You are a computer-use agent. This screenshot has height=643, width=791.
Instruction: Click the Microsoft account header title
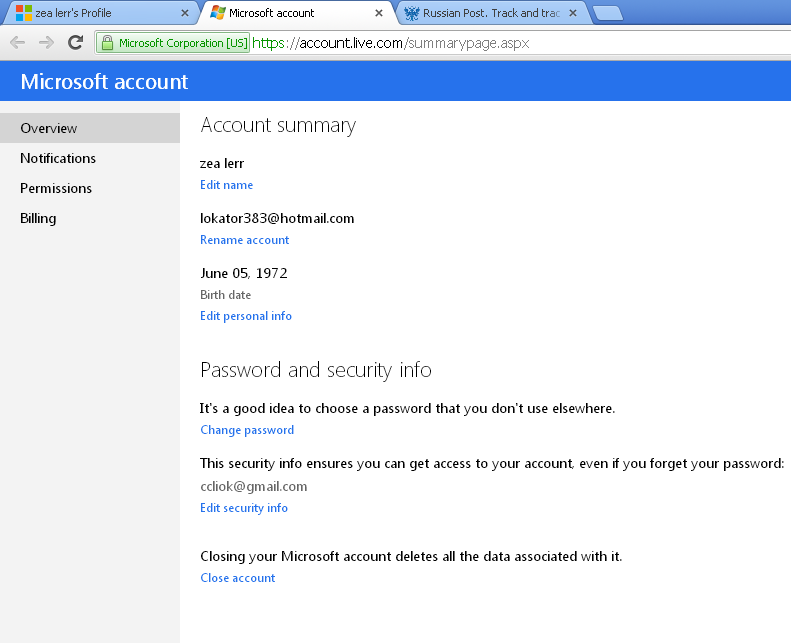click(104, 81)
